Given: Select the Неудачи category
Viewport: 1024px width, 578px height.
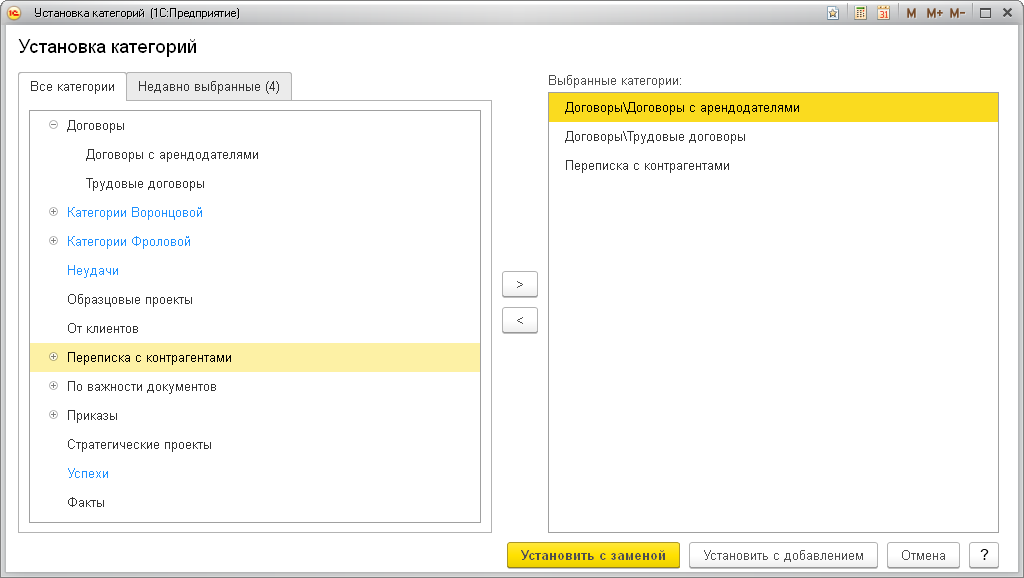Looking at the screenshot, I should tap(93, 270).
